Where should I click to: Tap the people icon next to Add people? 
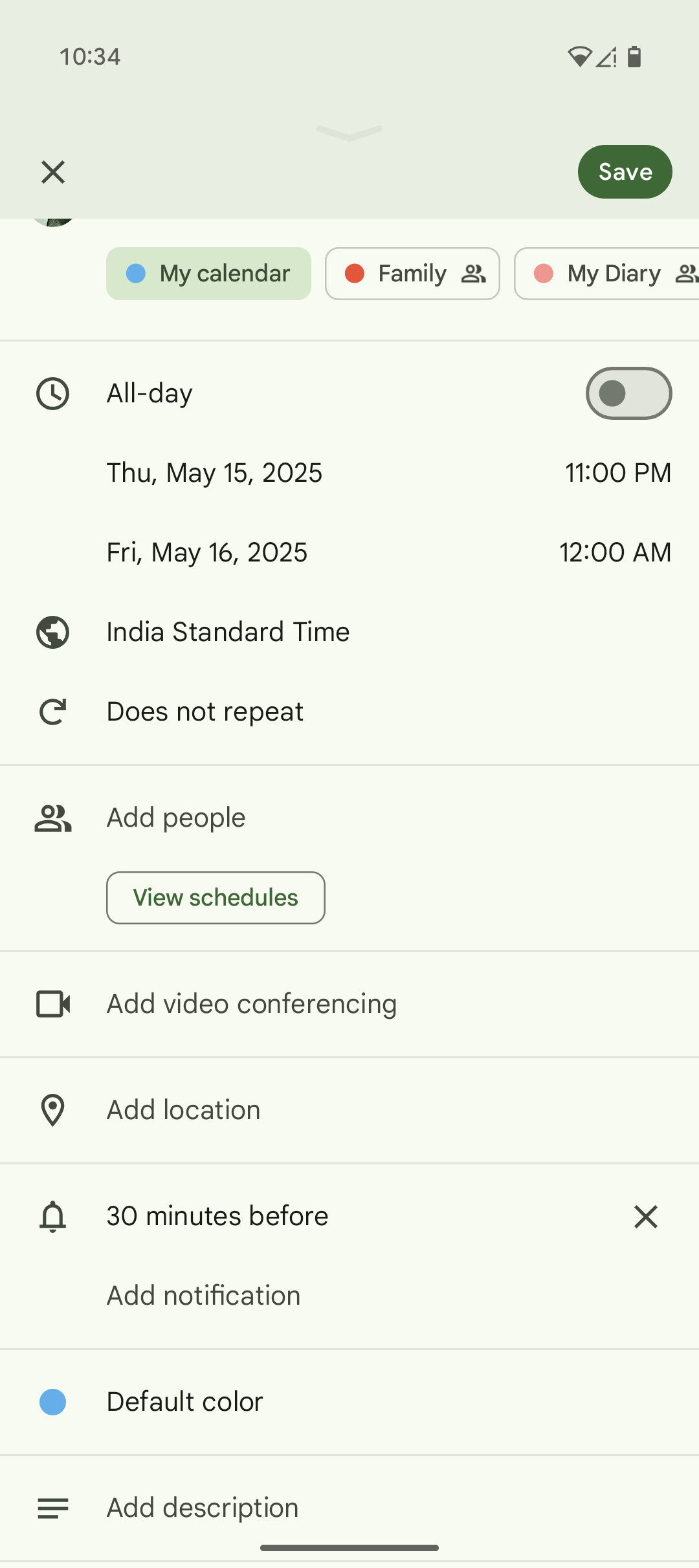[x=53, y=818]
